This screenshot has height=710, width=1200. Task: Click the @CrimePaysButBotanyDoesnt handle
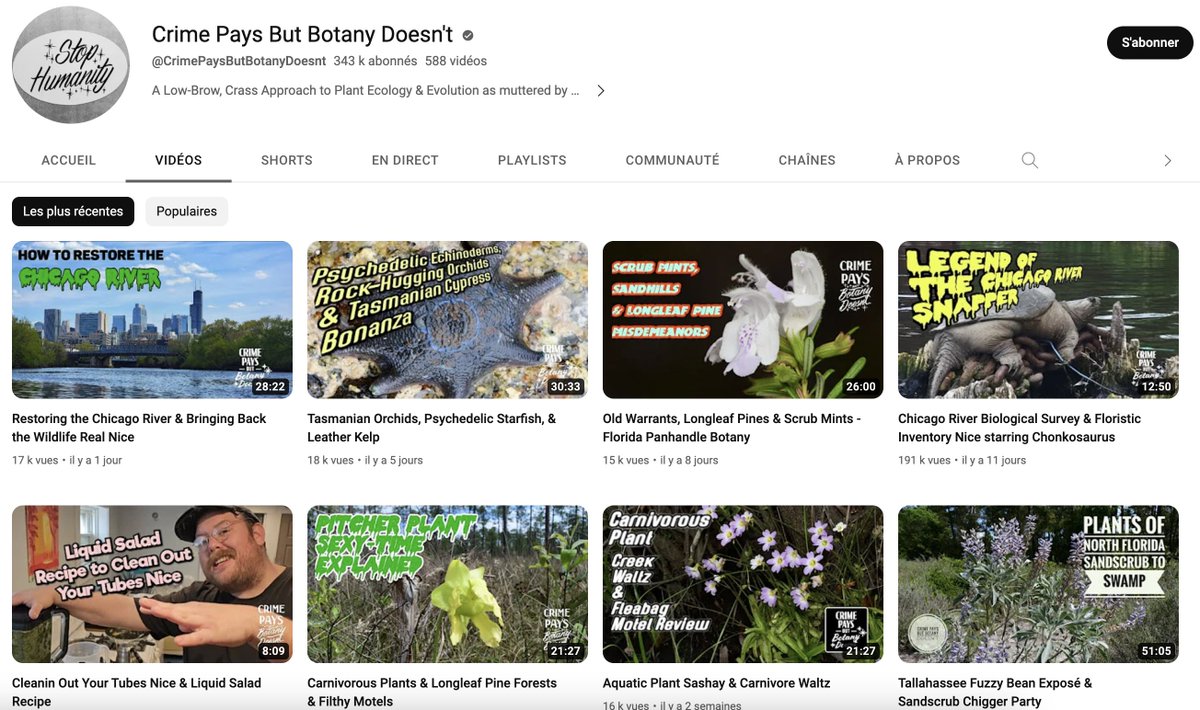tap(239, 61)
